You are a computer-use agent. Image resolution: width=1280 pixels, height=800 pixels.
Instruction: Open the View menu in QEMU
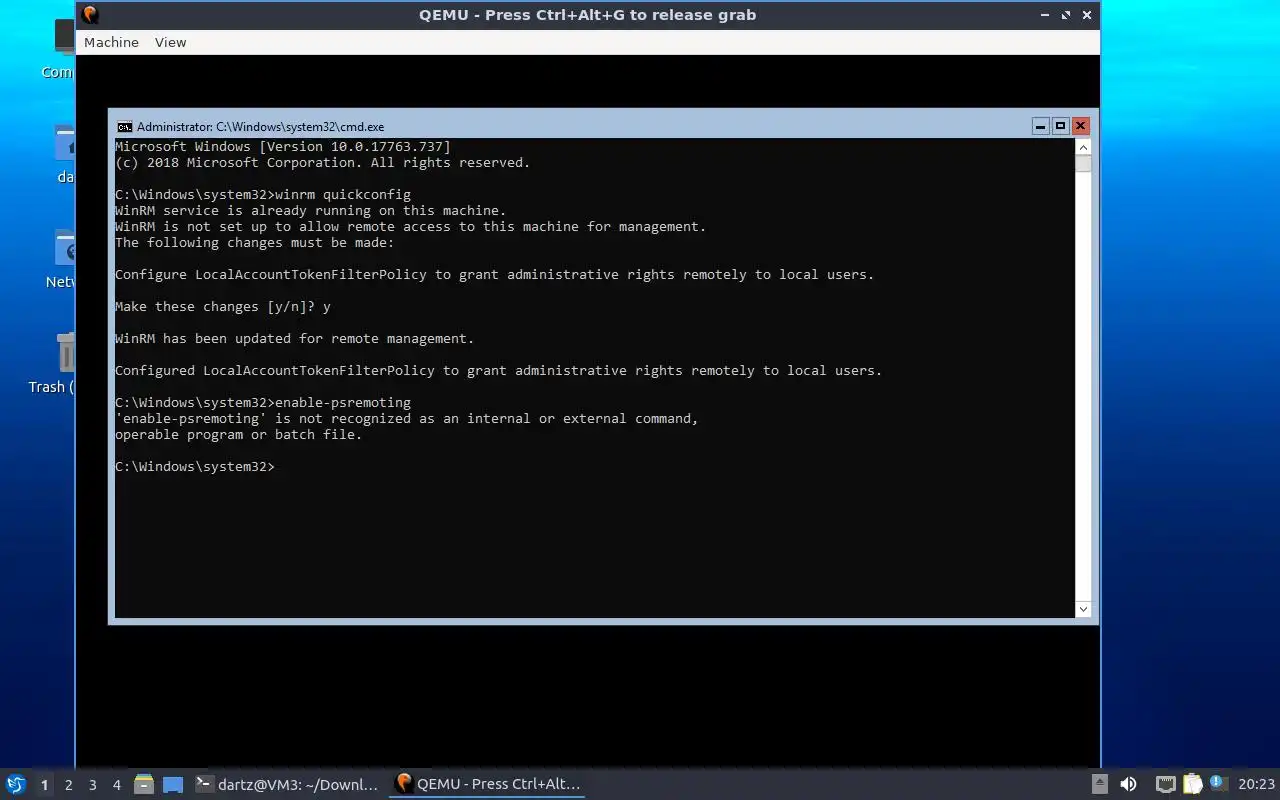point(170,42)
